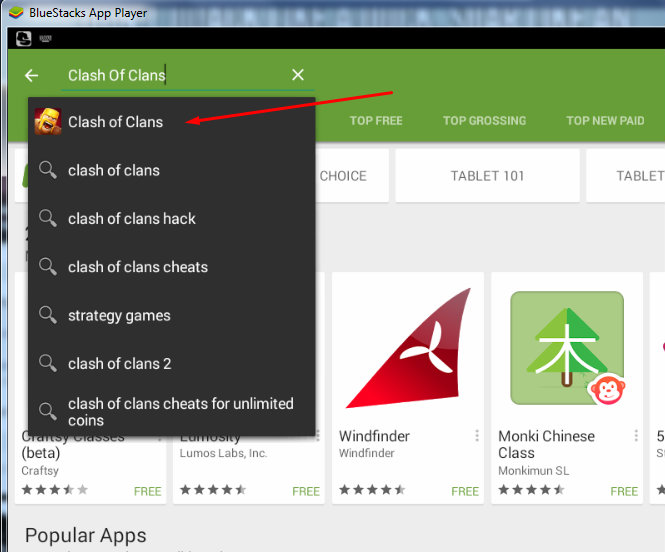Open the Monki Chinese Class app icon

point(567,348)
